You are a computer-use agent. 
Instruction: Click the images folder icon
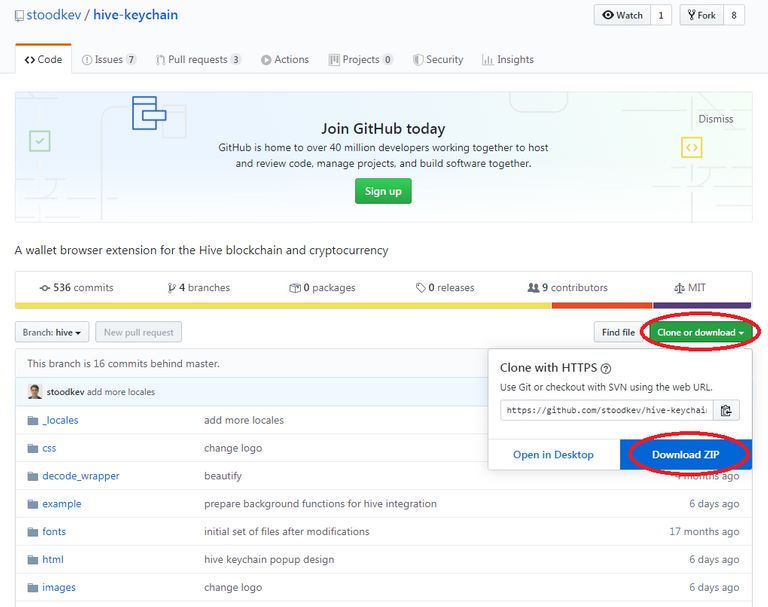(x=33, y=587)
